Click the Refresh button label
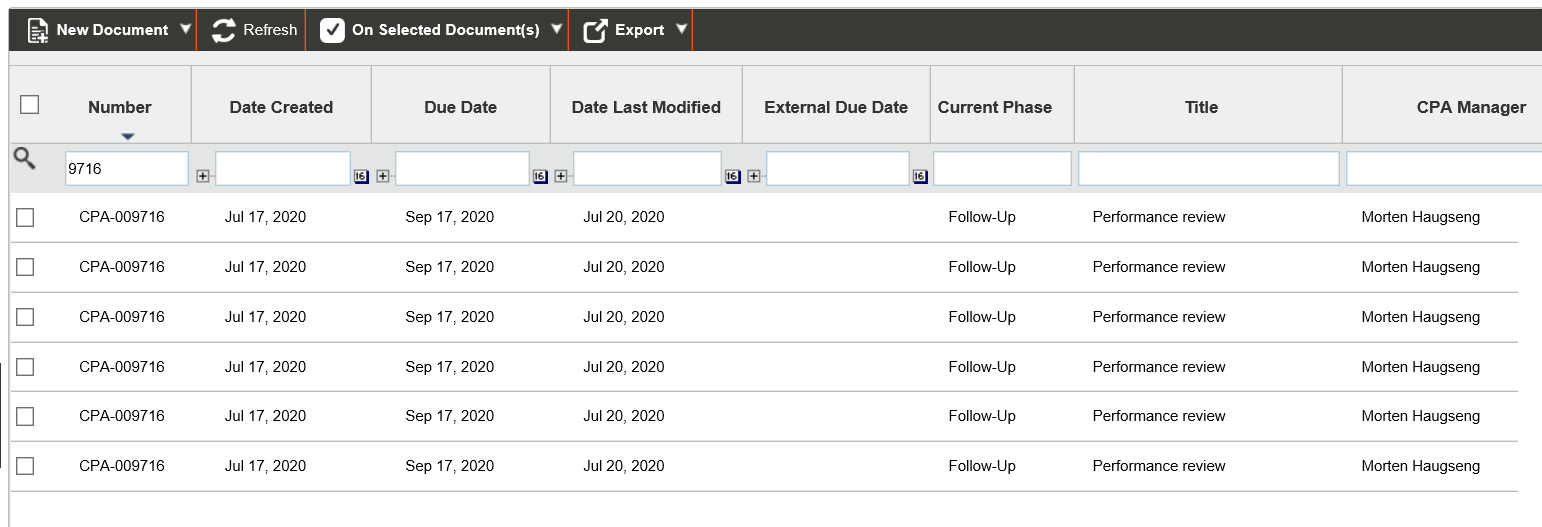1542x527 pixels. pyautogui.click(x=270, y=30)
